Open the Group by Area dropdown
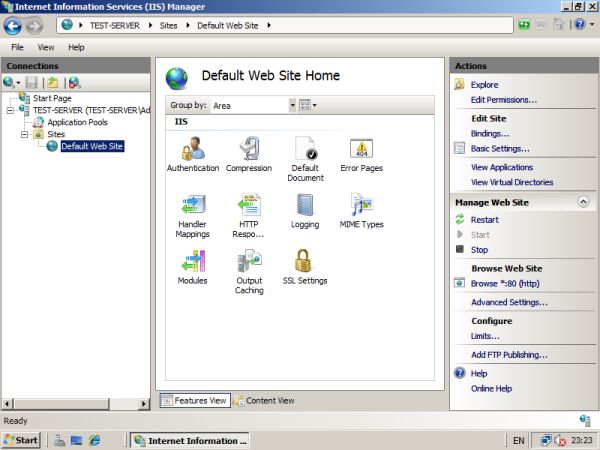This screenshot has height=450, width=600. tap(292, 105)
